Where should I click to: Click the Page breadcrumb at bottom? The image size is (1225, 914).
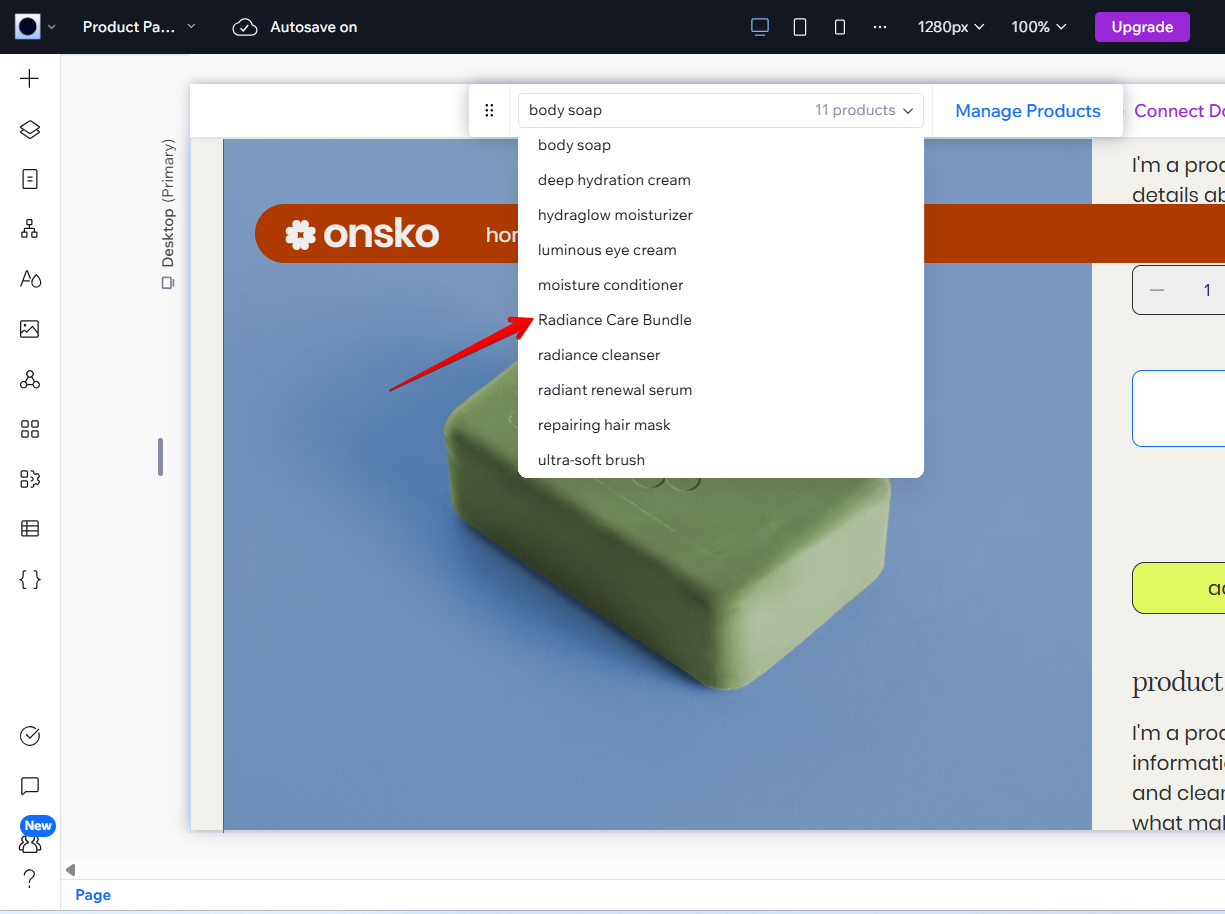(93, 895)
